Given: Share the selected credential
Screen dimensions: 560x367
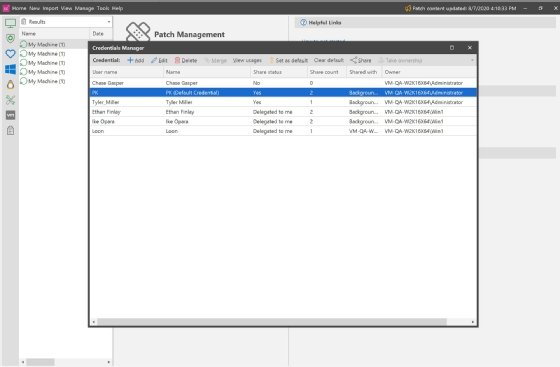Looking at the screenshot, I should click(361, 60).
